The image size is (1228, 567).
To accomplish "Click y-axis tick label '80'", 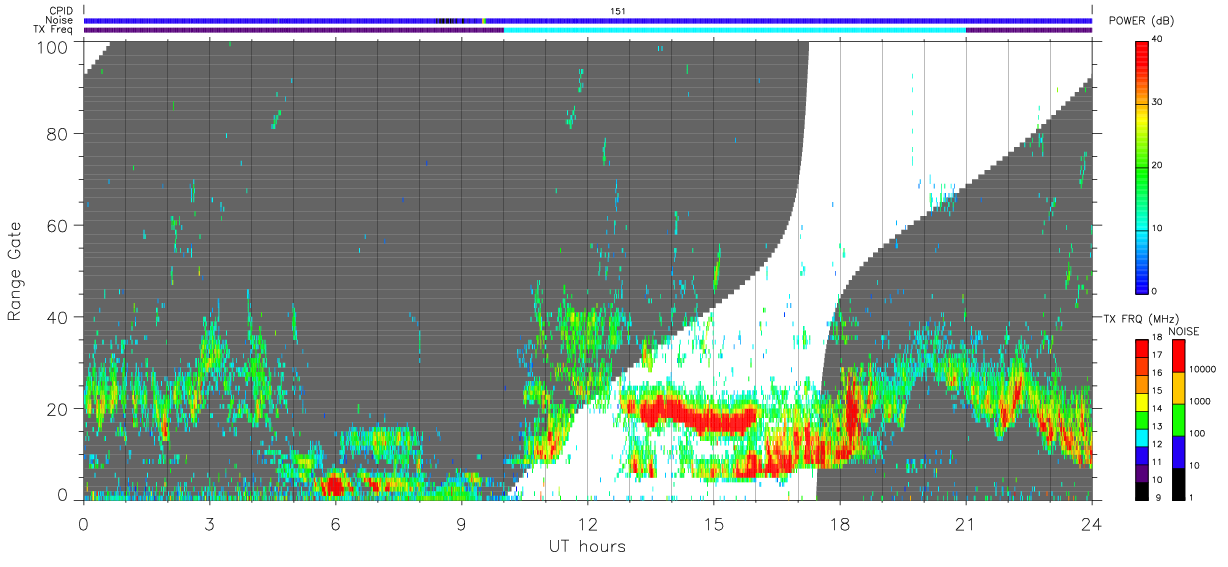I will [x=59, y=134].
